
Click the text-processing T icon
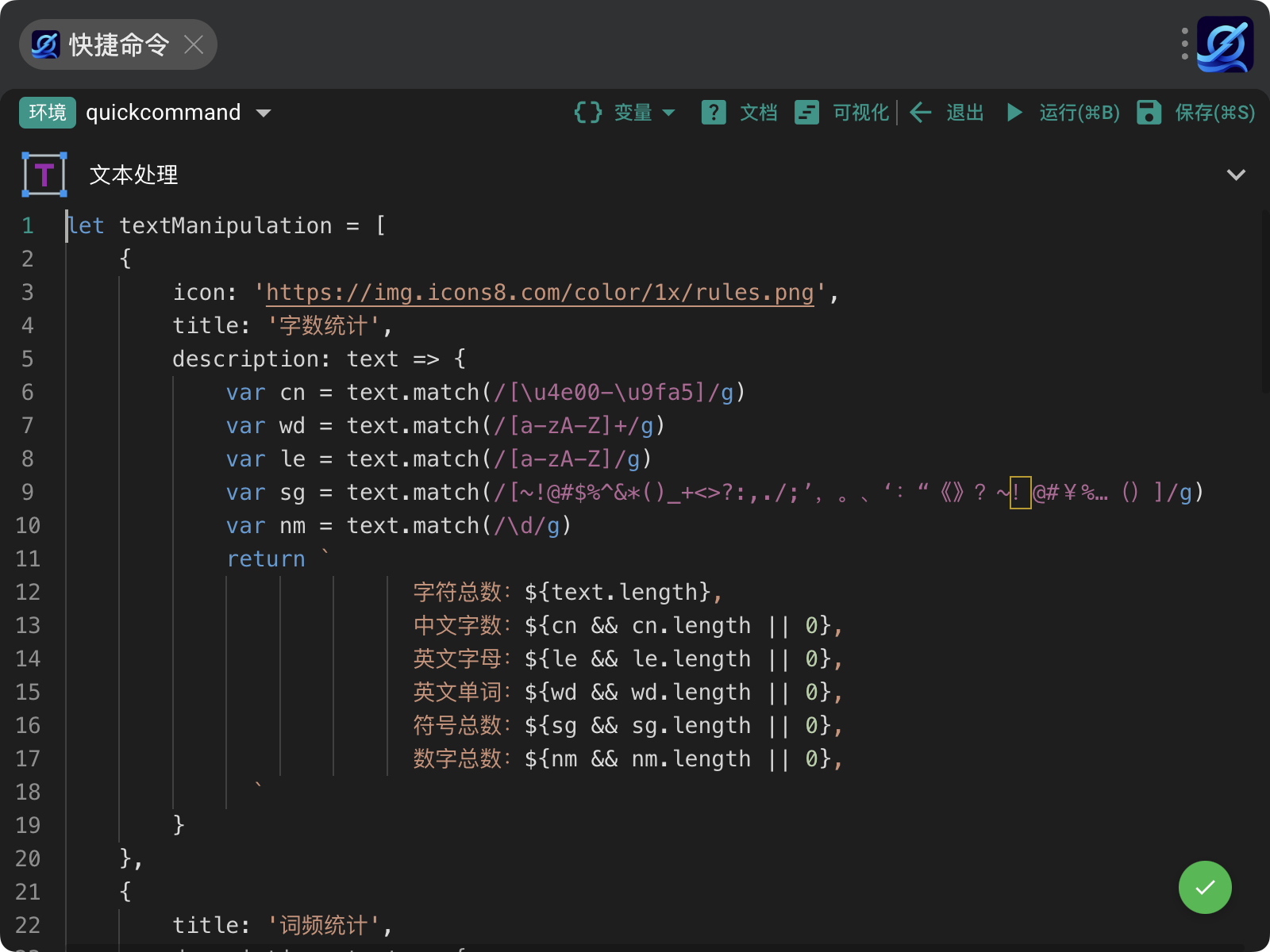click(x=44, y=175)
